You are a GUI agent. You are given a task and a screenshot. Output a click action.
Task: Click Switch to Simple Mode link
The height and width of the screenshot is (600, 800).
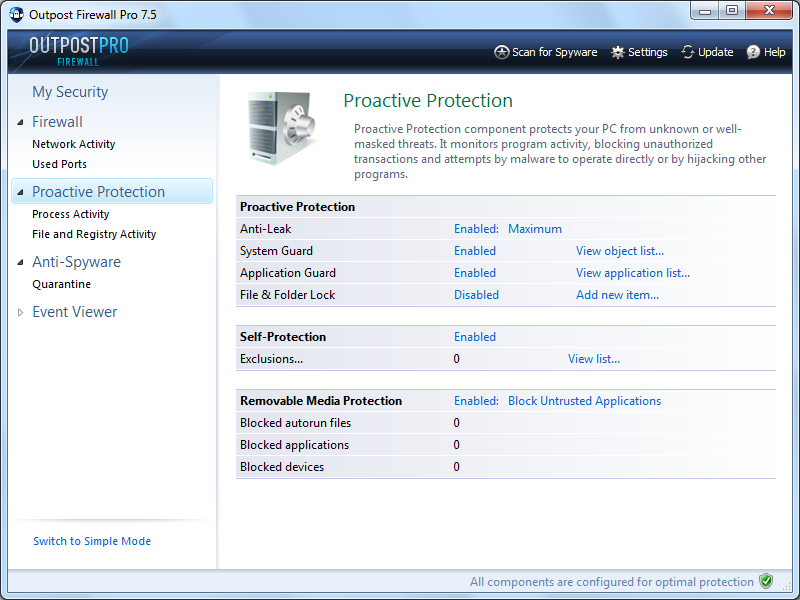click(92, 541)
